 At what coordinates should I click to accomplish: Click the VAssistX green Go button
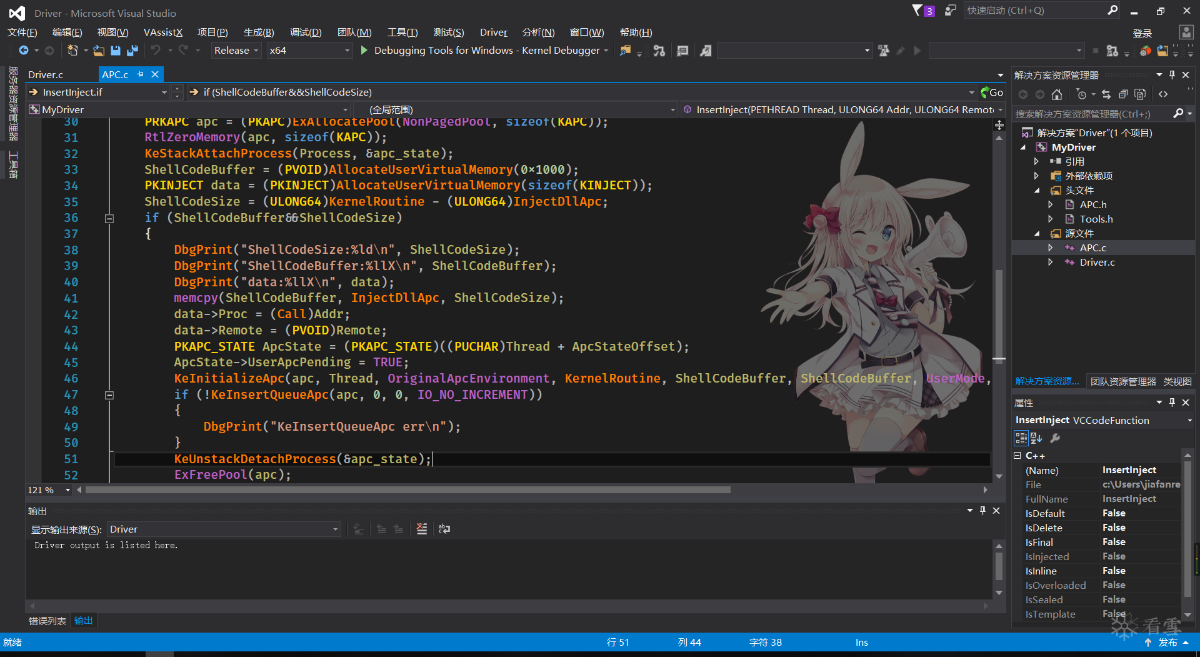[x=991, y=92]
